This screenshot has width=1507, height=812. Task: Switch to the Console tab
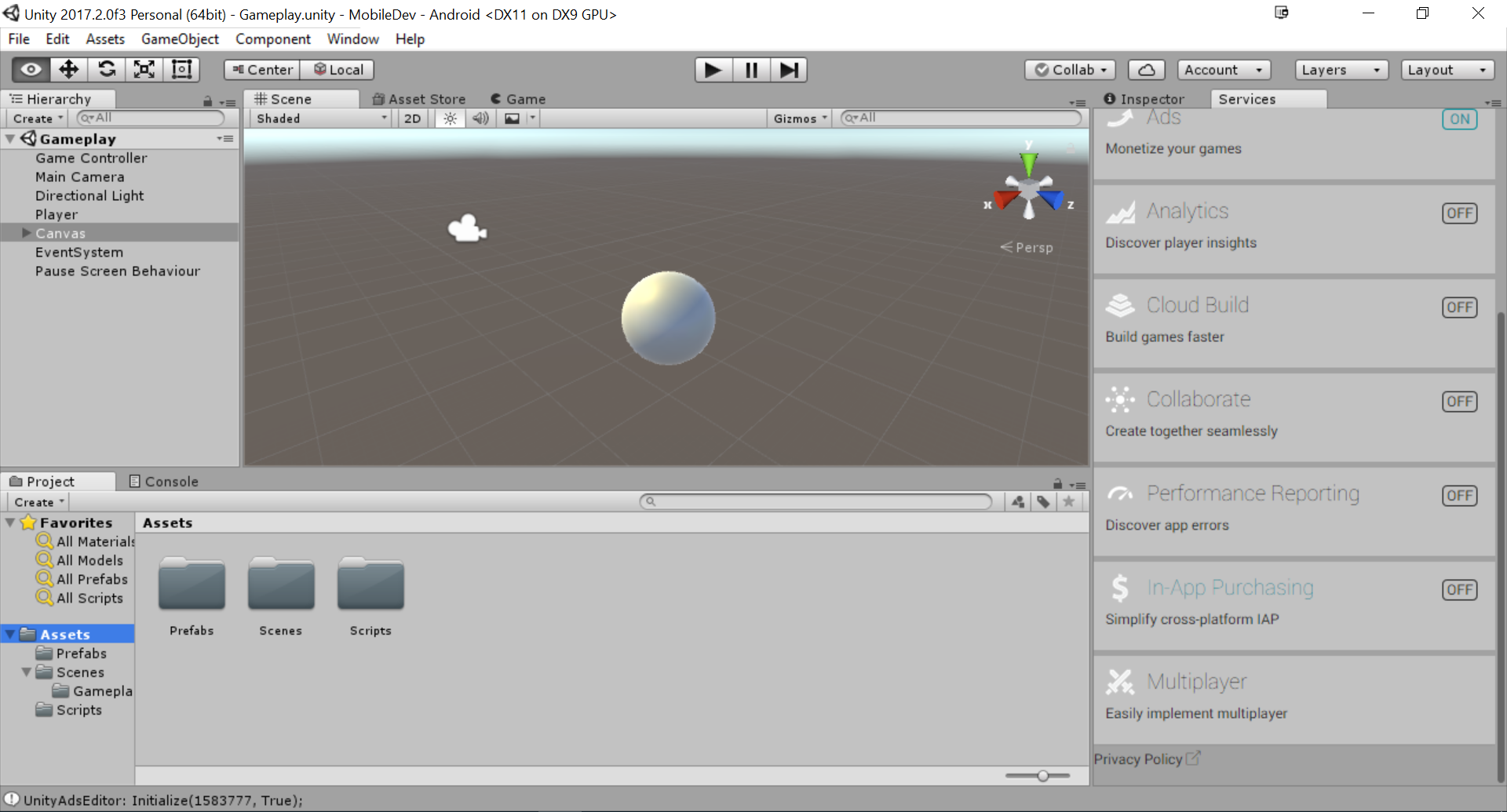163,482
